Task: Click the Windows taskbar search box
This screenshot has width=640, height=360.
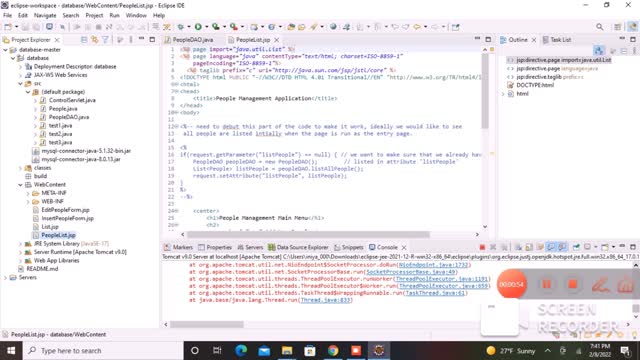Action: [103, 351]
